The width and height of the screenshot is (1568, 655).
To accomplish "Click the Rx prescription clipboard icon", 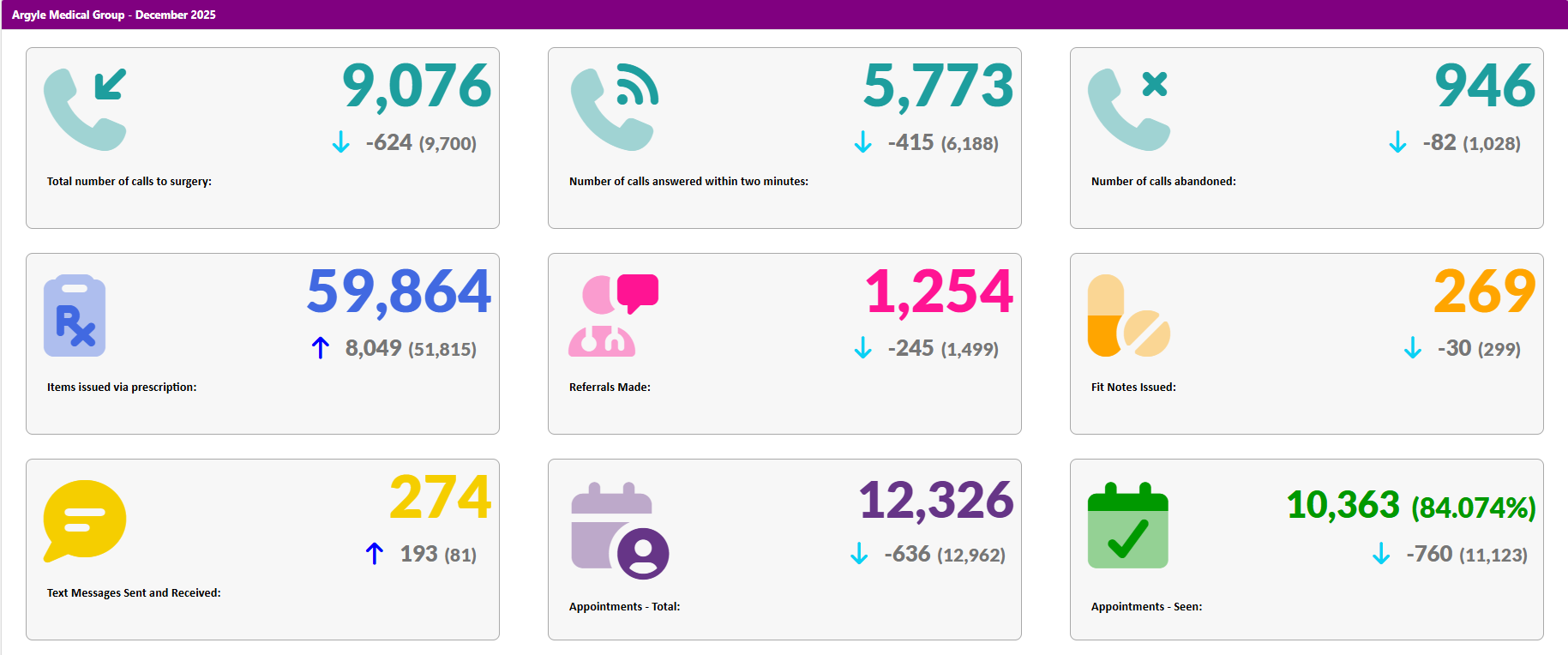I will coord(75,315).
